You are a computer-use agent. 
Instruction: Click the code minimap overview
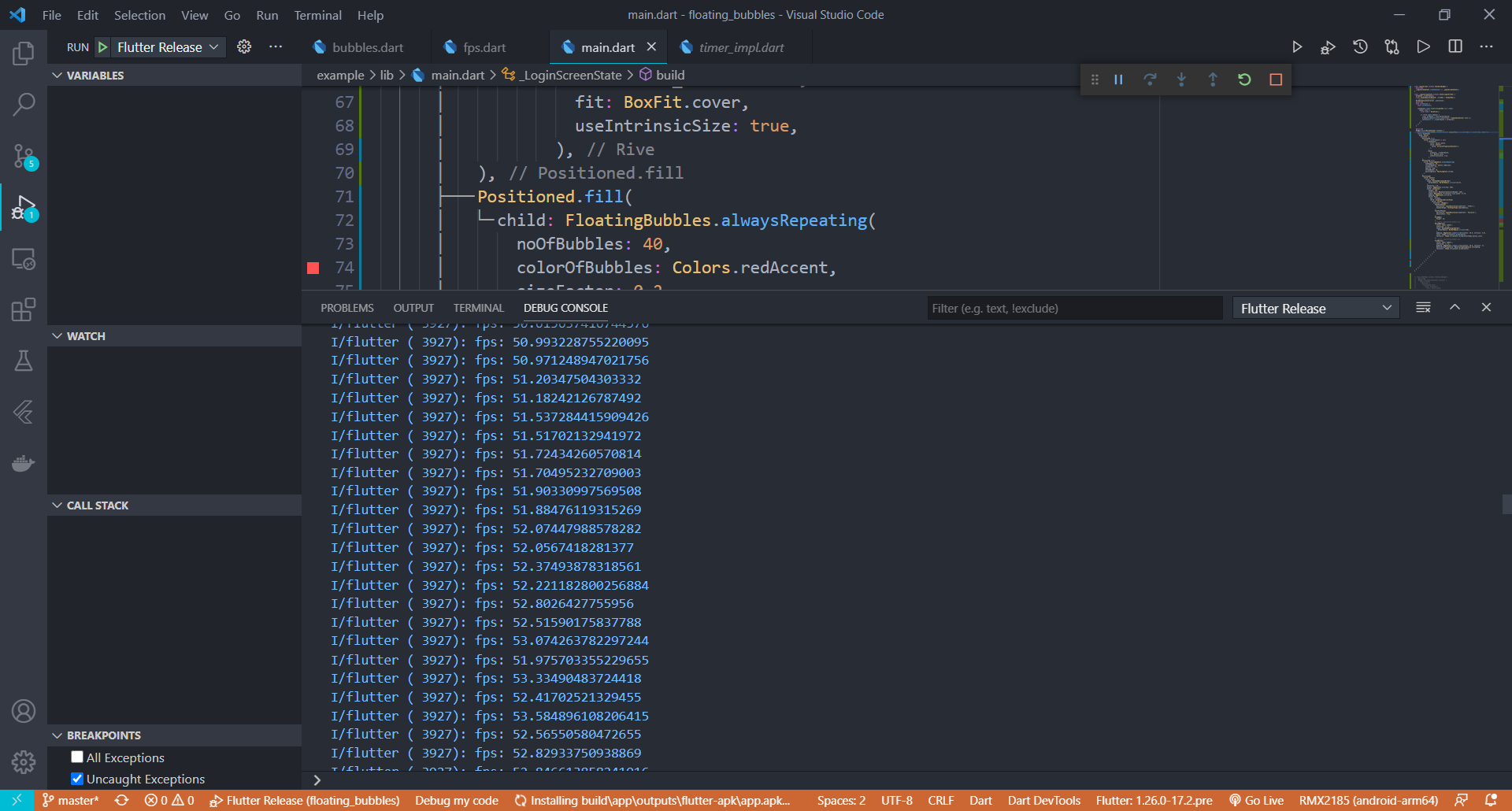[1454, 186]
